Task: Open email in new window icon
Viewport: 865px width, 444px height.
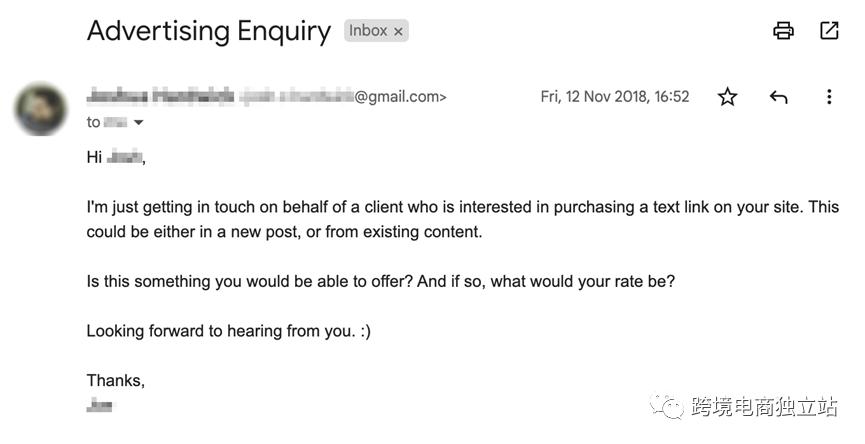Action: click(x=829, y=31)
